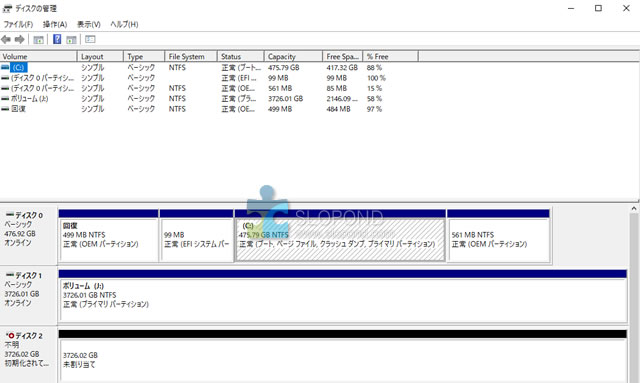Click the 88 % free cell
640x383 pixels.
374,67
